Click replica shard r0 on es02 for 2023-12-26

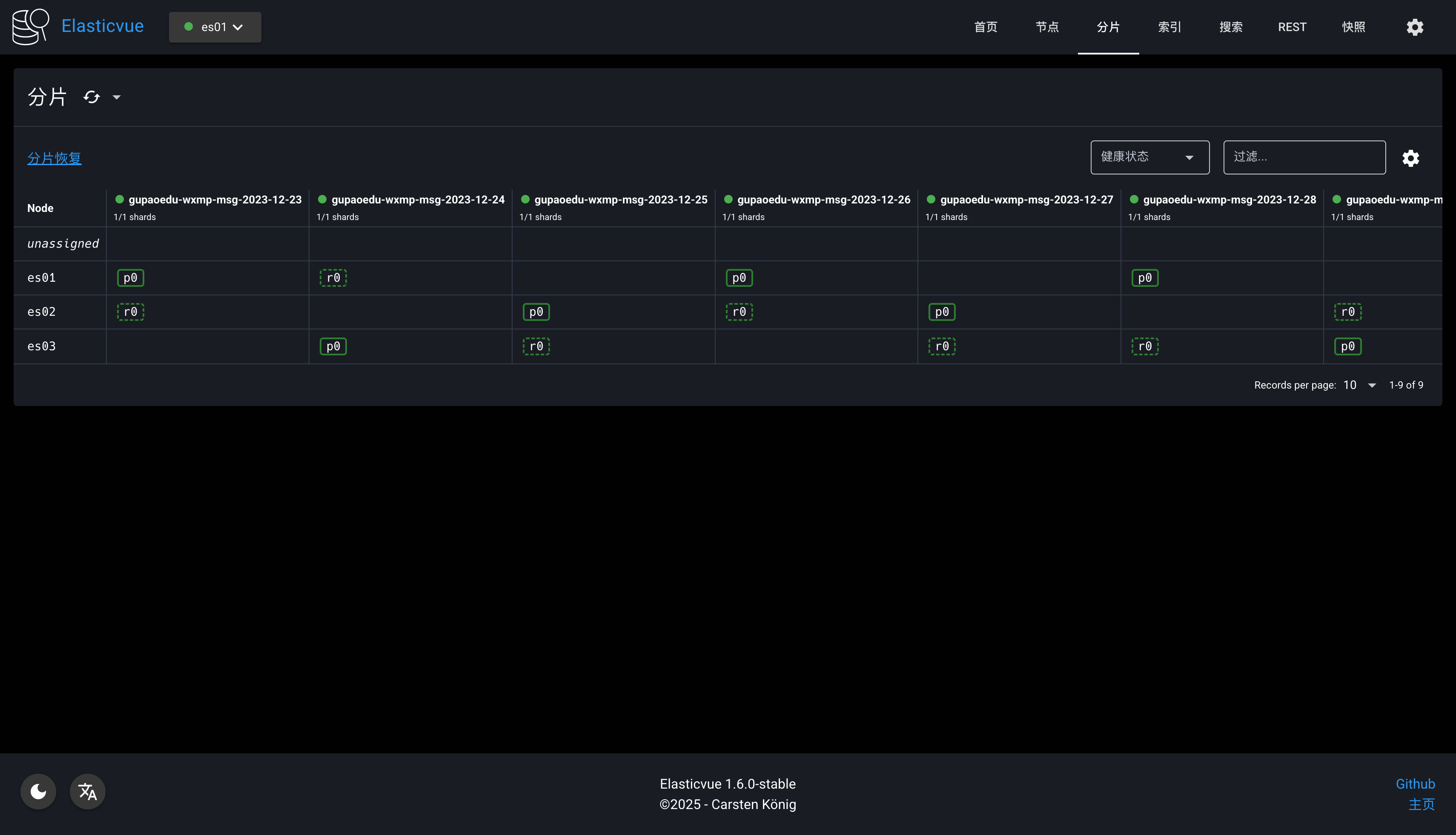(739, 312)
